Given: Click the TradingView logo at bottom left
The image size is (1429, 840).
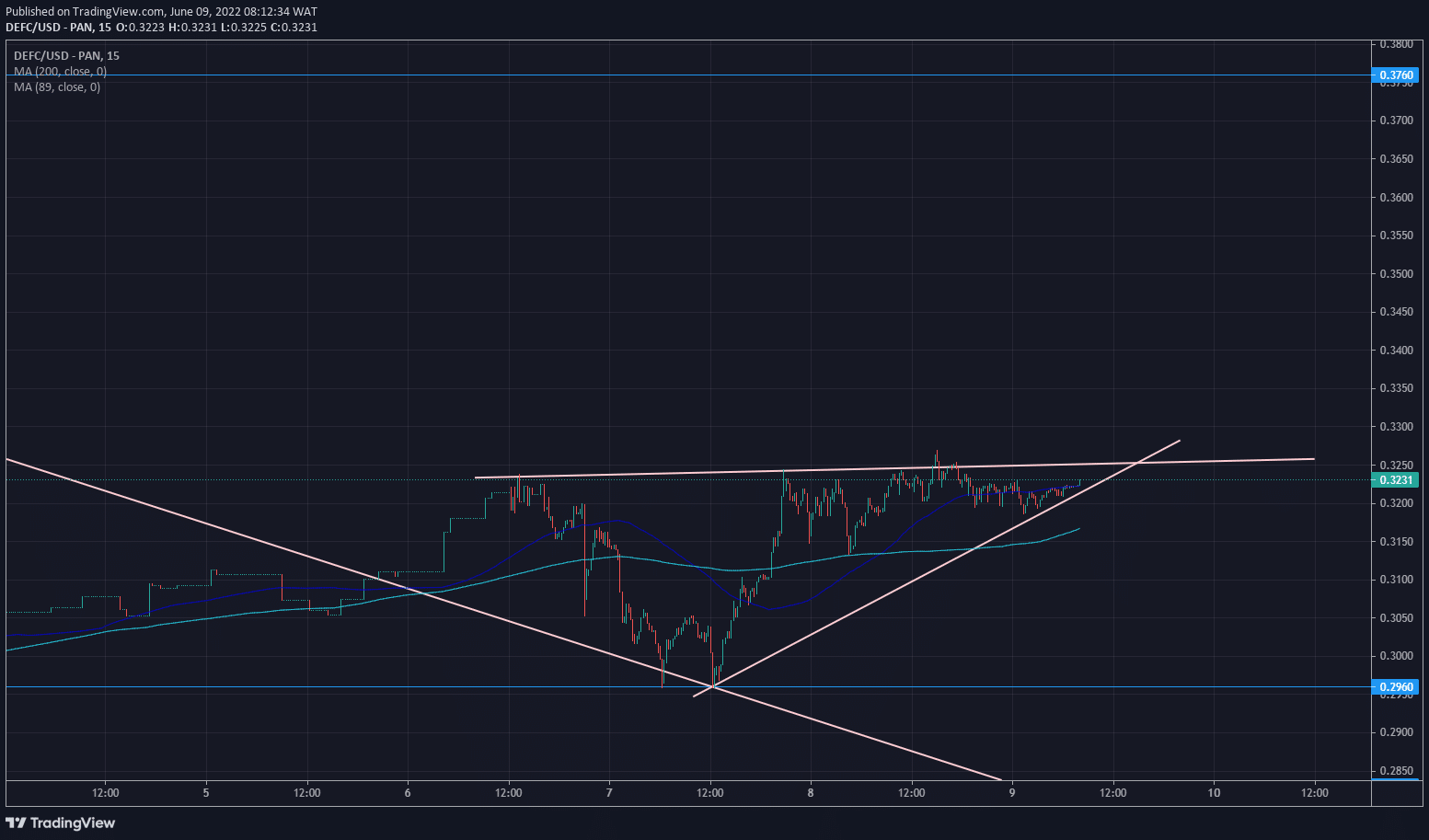Looking at the screenshot, I should click(x=60, y=823).
